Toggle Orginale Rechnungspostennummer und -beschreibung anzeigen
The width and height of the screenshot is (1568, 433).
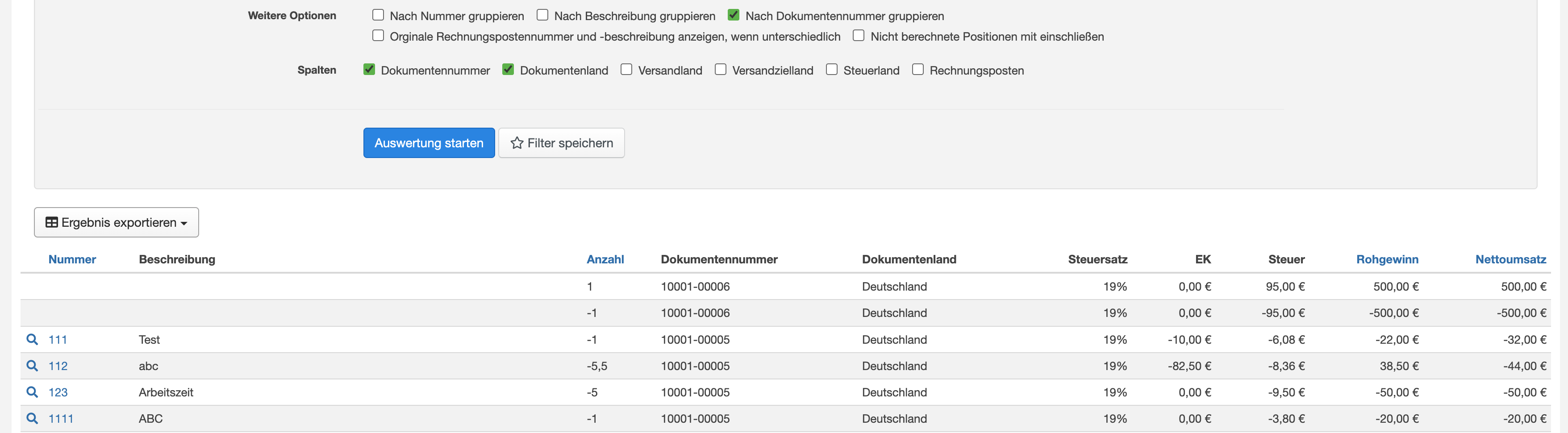click(378, 35)
